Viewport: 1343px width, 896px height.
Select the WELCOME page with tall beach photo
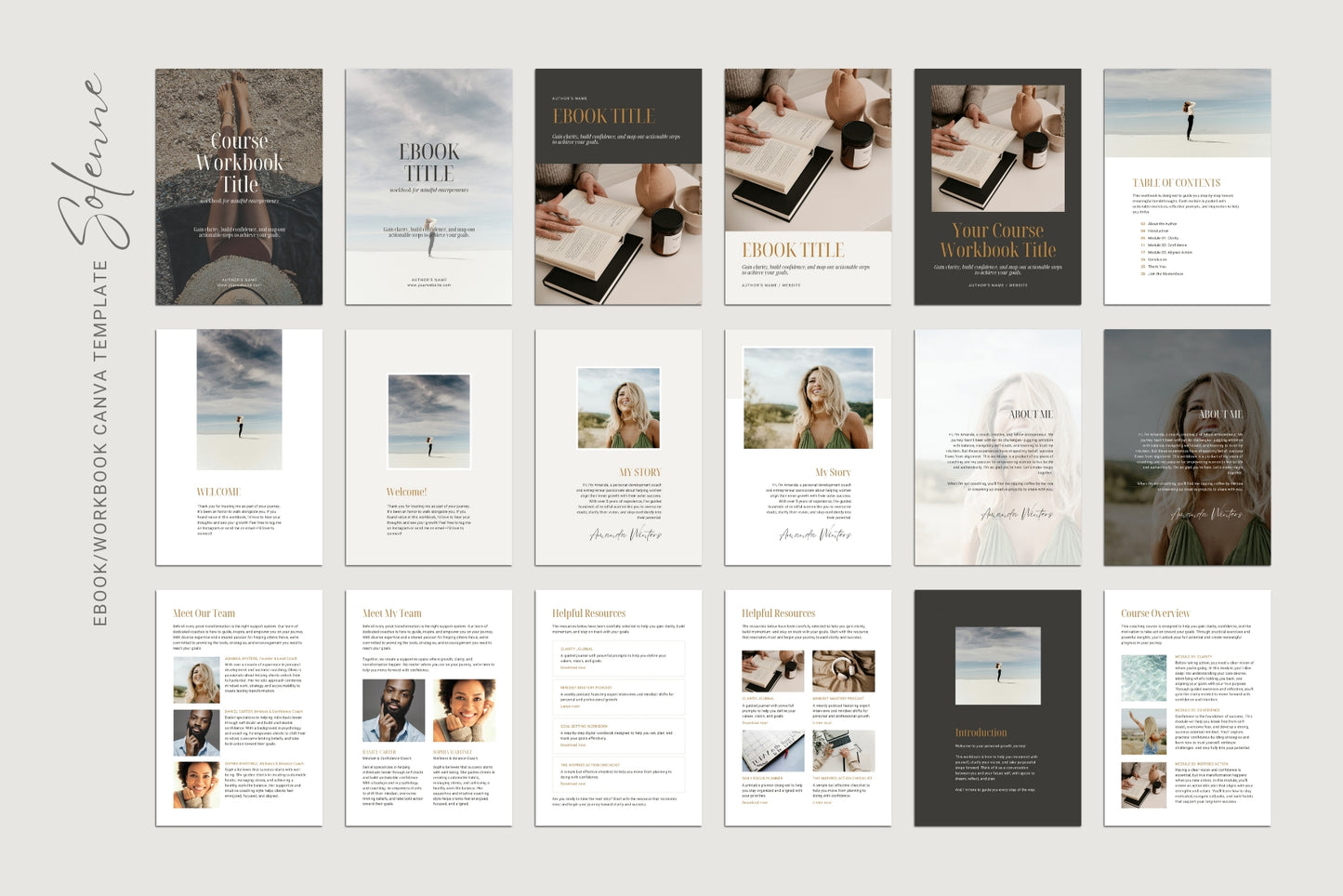(239, 447)
